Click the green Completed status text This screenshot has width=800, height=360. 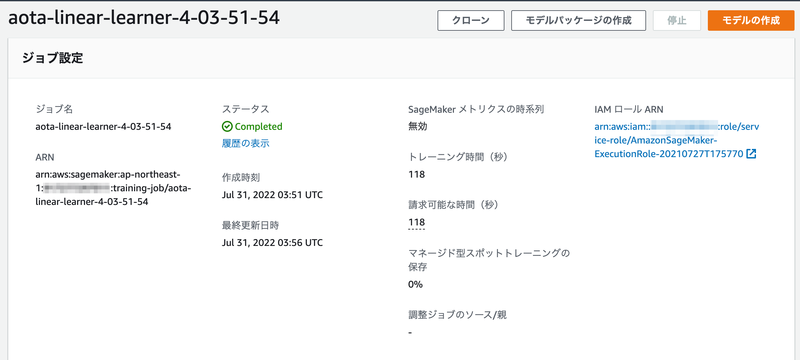pyautogui.click(x=258, y=126)
